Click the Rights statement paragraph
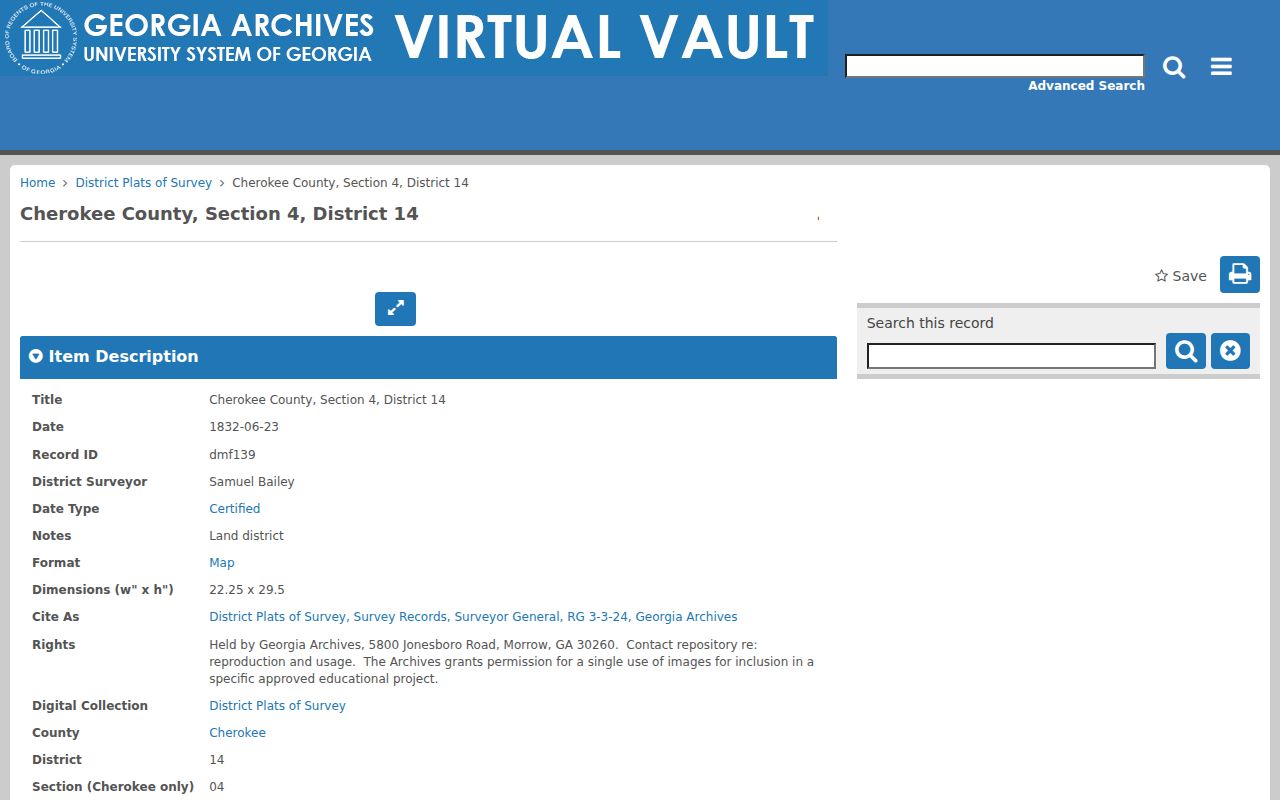The height and width of the screenshot is (800, 1280). click(512, 662)
